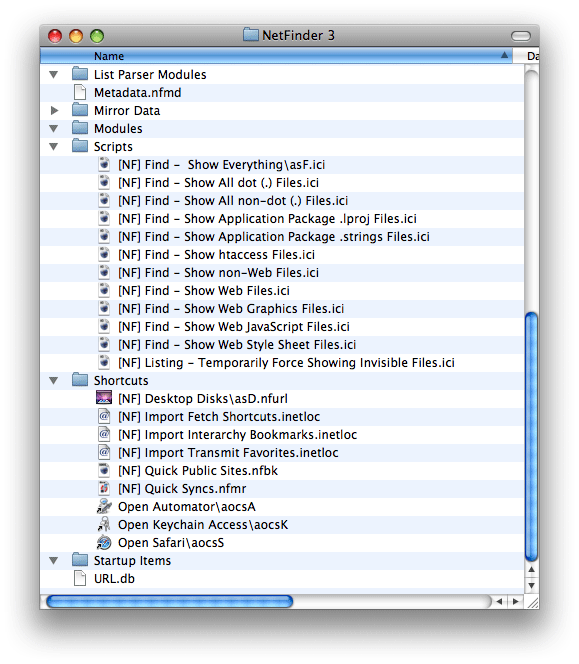The height and width of the screenshot is (664, 579).
Task: Click the window resize grip corner
Action: pyautogui.click(x=532, y=602)
